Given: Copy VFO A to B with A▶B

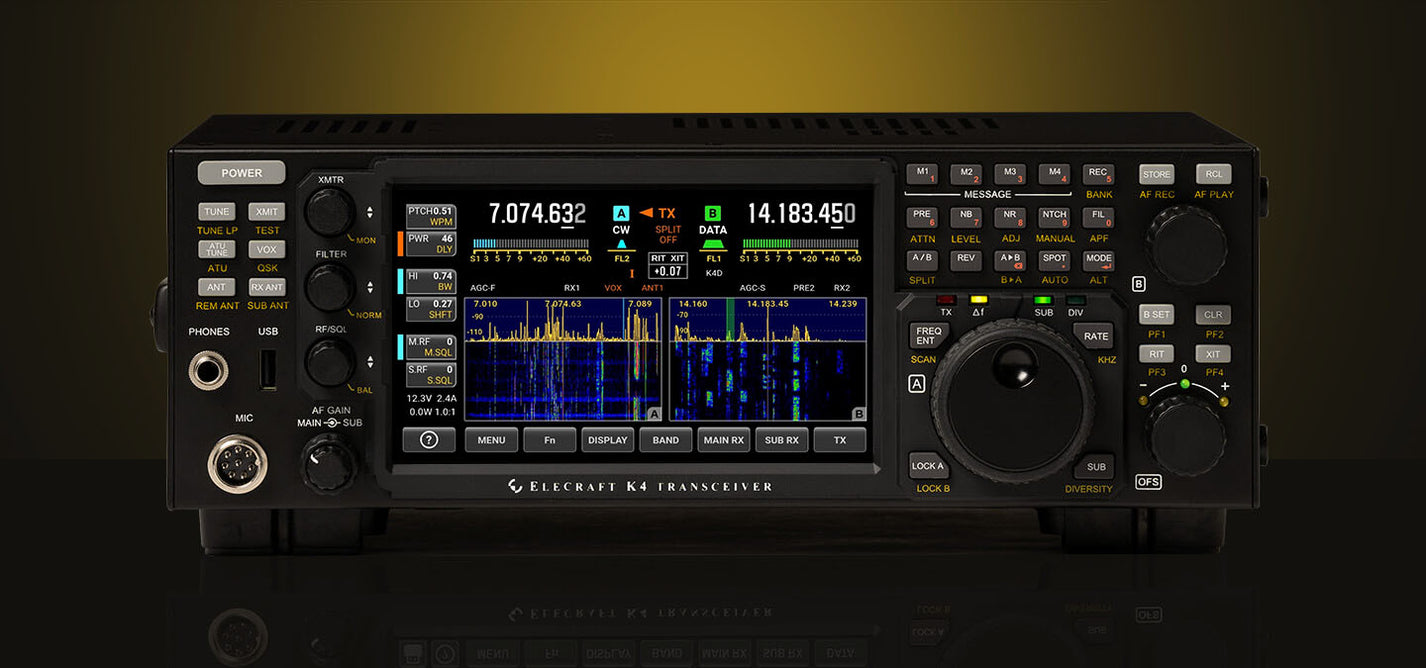Looking at the screenshot, I should coord(1010,258).
